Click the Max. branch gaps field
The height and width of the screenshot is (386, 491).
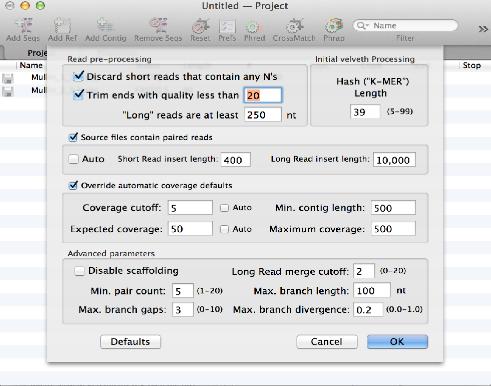point(183,310)
